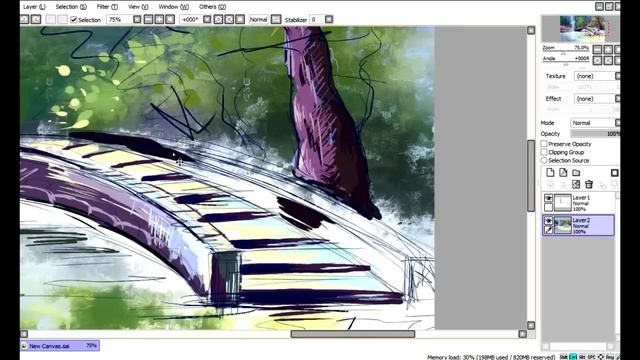Image resolution: width=640 pixels, height=360 pixels.
Task: Open the Stabilizer value dropdown
Action: coord(329,19)
